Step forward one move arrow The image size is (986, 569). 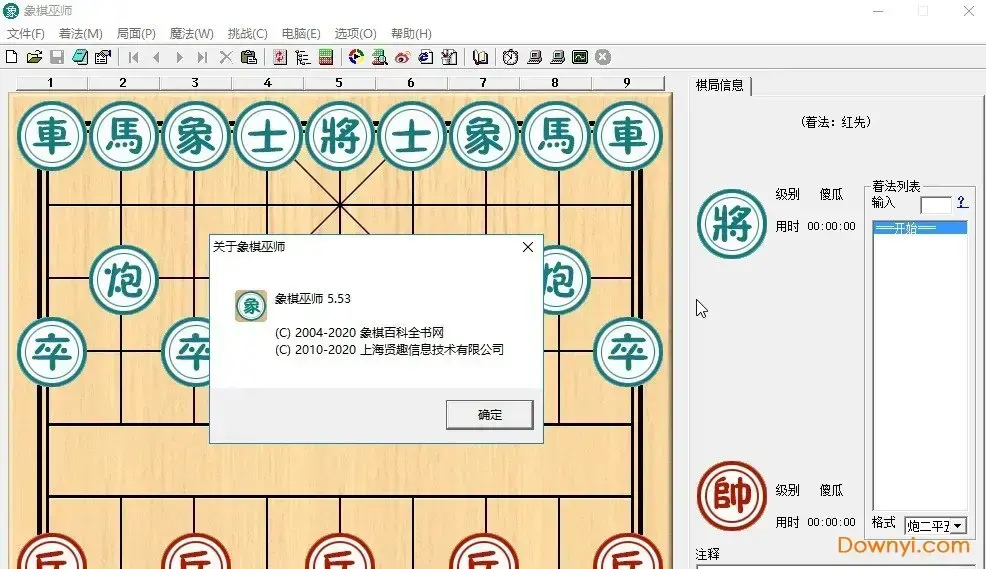point(179,57)
